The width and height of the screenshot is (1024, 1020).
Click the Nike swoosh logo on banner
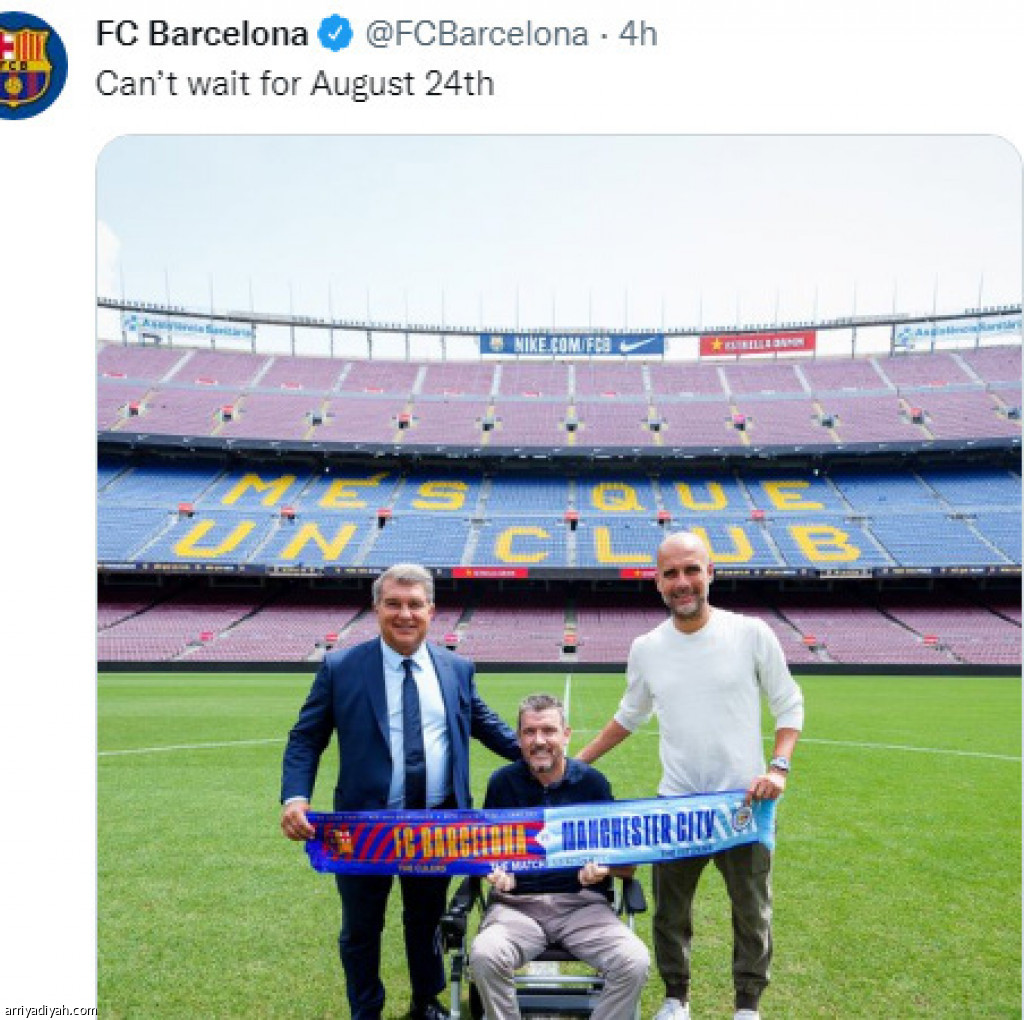click(637, 344)
